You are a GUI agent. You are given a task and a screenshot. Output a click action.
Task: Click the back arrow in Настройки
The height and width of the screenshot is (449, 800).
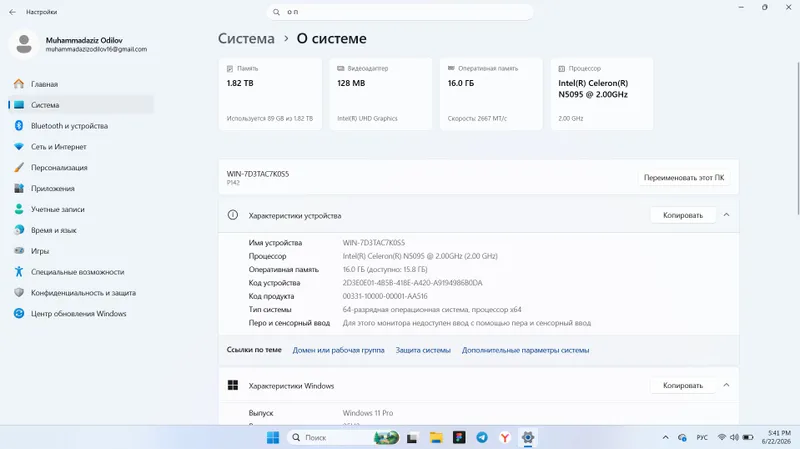click(x=12, y=12)
